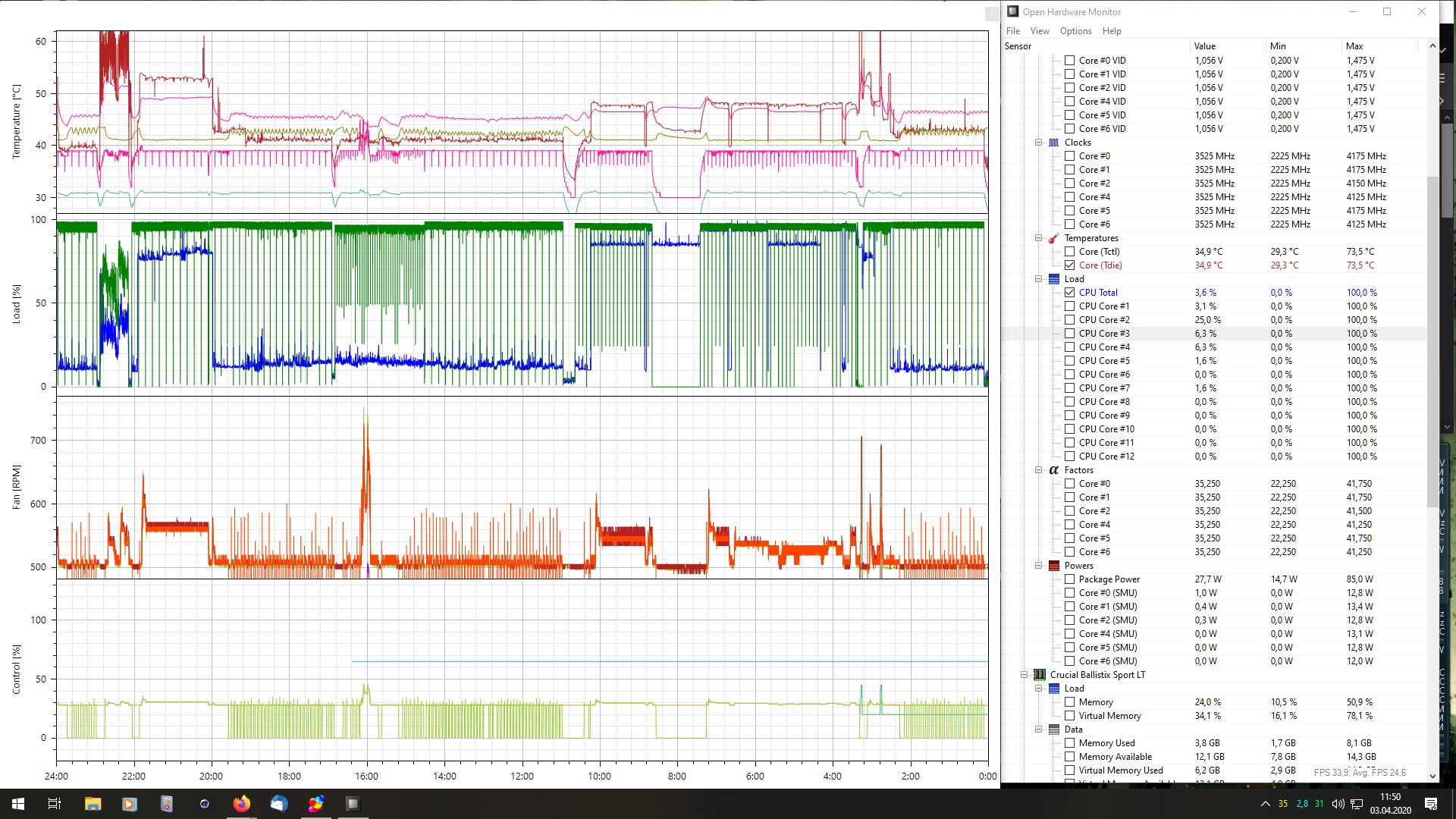Click the sensor list scroll-down arrow
Image resolution: width=1456 pixels, height=819 pixels.
click(1432, 776)
